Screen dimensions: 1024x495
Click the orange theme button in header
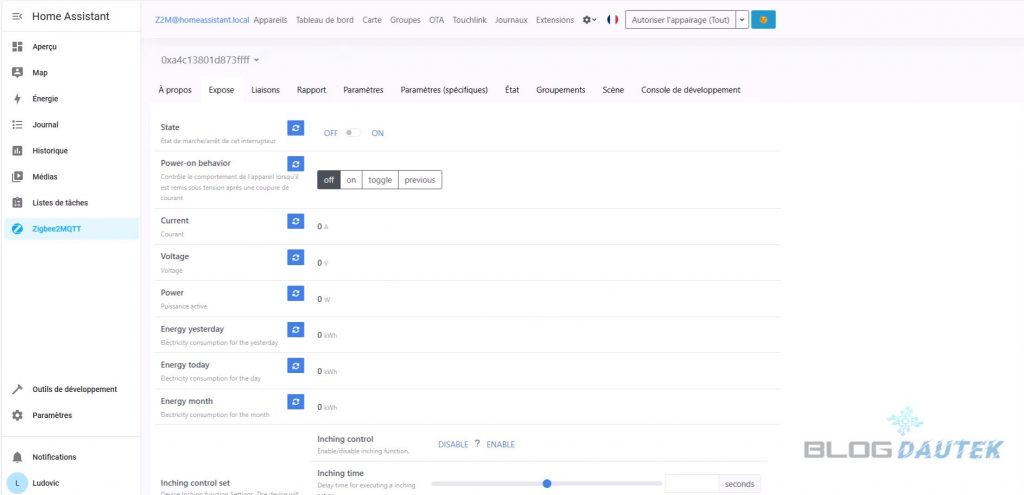763,20
